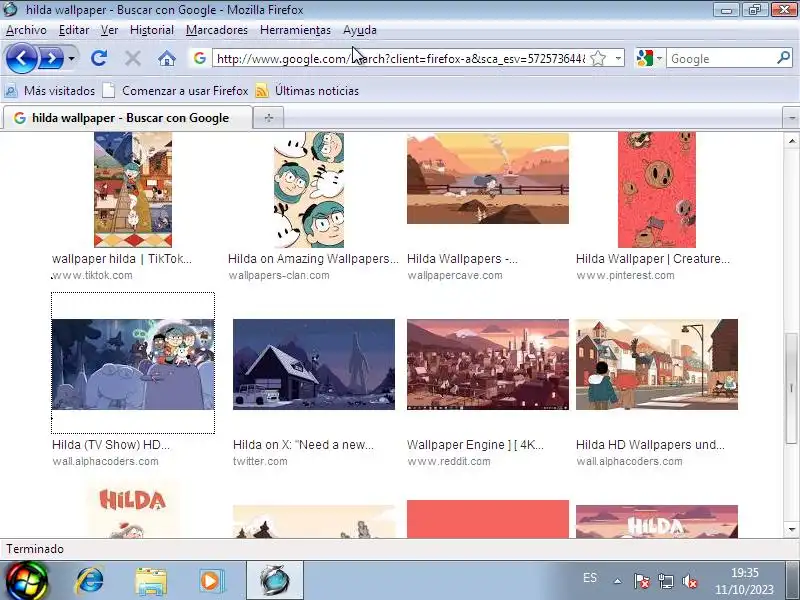Go forward with the Forward arrow button
Image resolution: width=800 pixels, height=600 pixels.
tap(52, 59)
